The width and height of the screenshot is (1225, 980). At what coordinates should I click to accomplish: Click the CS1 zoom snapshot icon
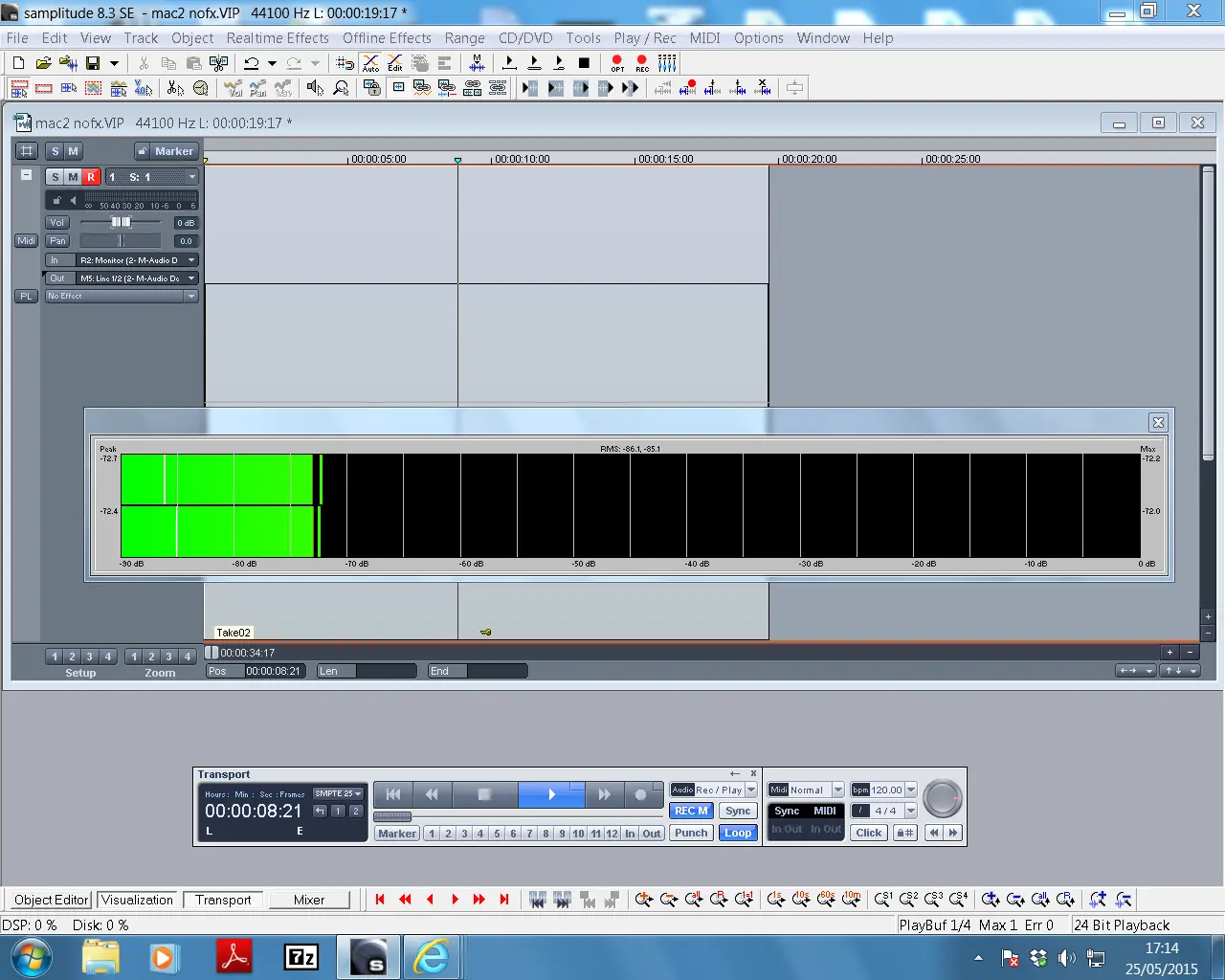coord(882,900)
